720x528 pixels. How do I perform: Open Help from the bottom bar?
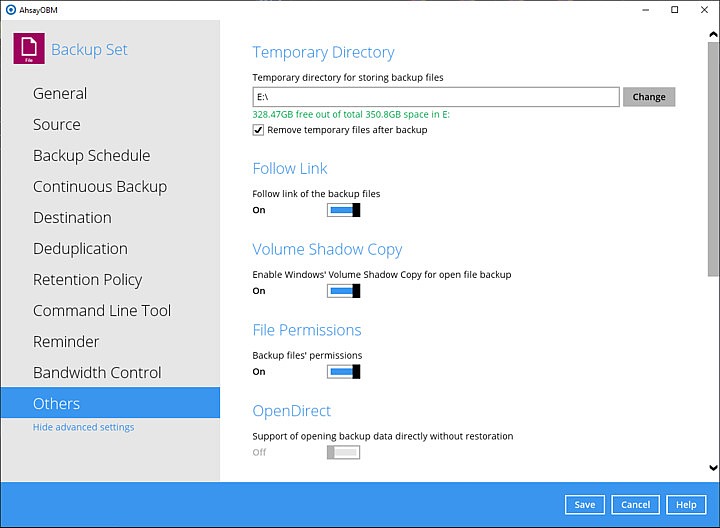point(686,505)
